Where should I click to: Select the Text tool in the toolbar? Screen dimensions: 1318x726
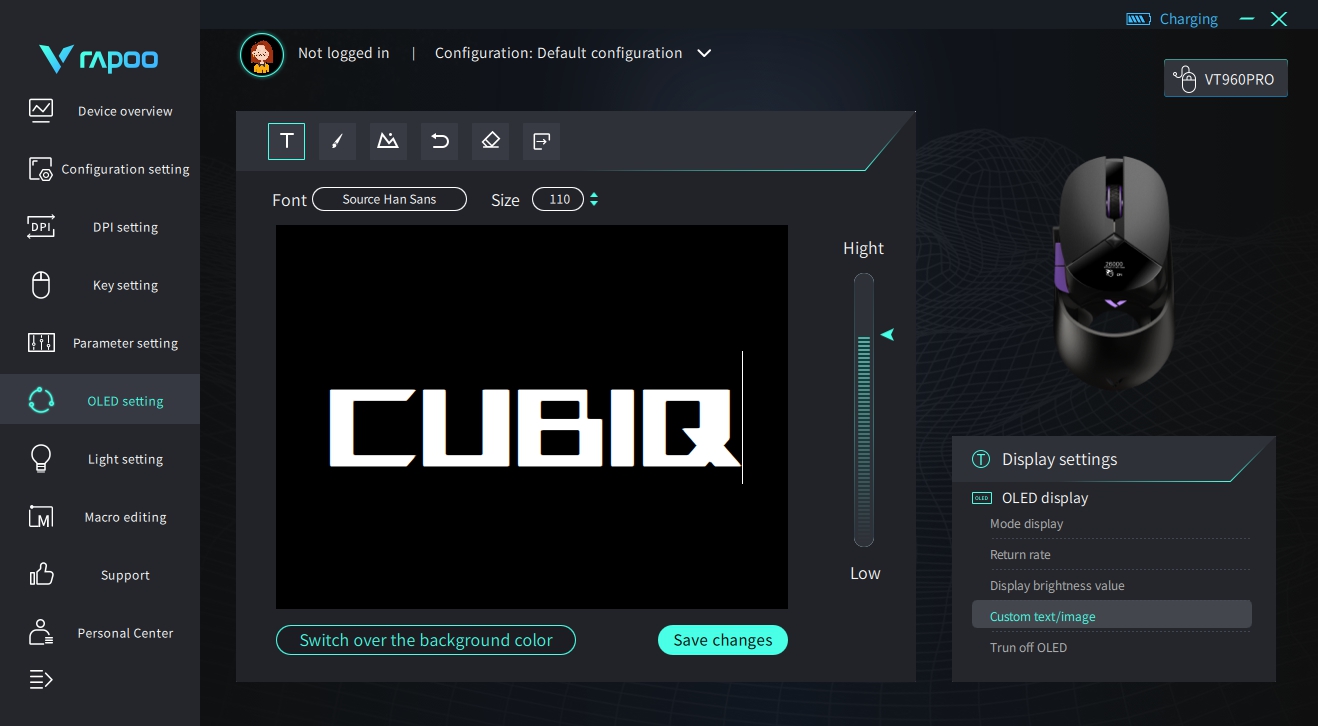(x=286, y=141)
